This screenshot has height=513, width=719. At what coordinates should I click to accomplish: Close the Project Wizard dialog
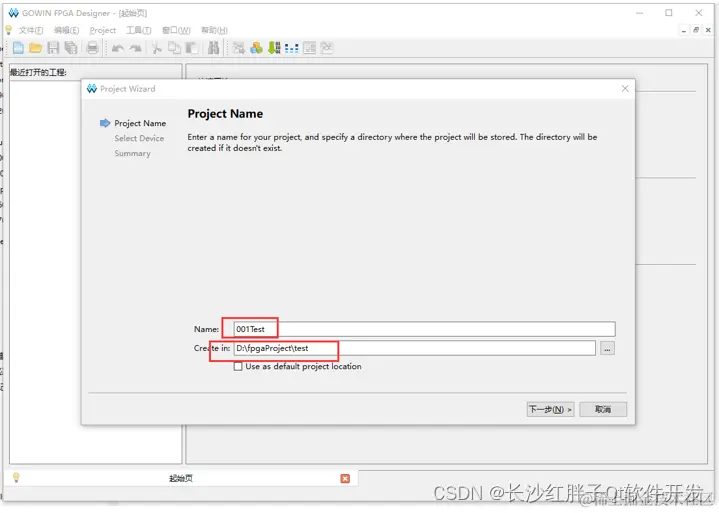(x=625, y=88)
